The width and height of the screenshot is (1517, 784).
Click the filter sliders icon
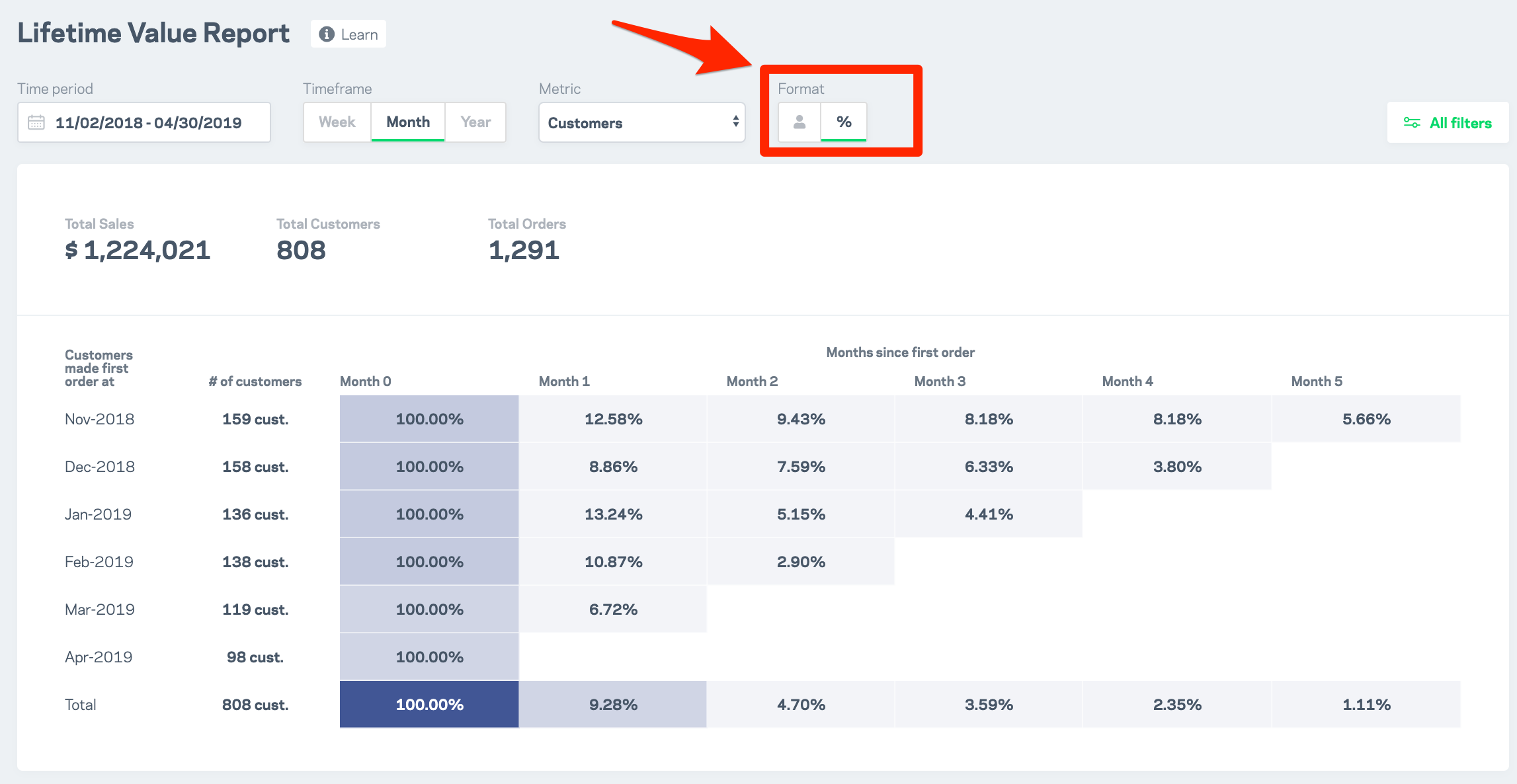1411,123
